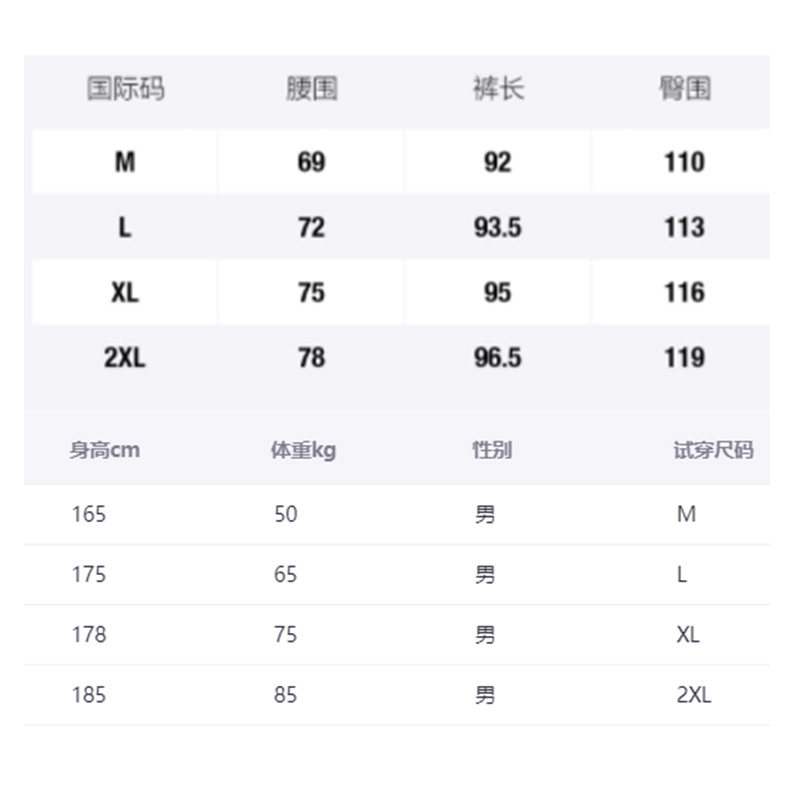The height and width of the screenshot is (800, 800).
Task: Click waist value 72 in L row
Action: (311, 227)
